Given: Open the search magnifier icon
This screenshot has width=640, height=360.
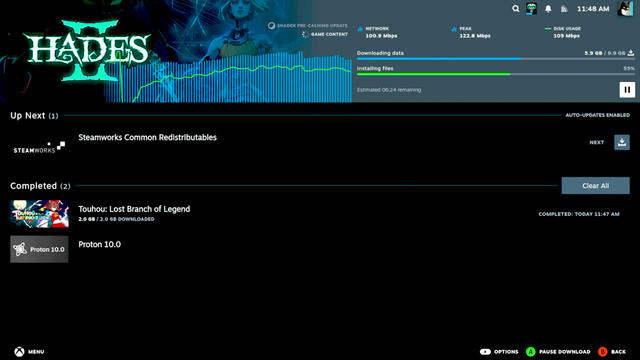Looking at the screenshot, I should 516,9.
